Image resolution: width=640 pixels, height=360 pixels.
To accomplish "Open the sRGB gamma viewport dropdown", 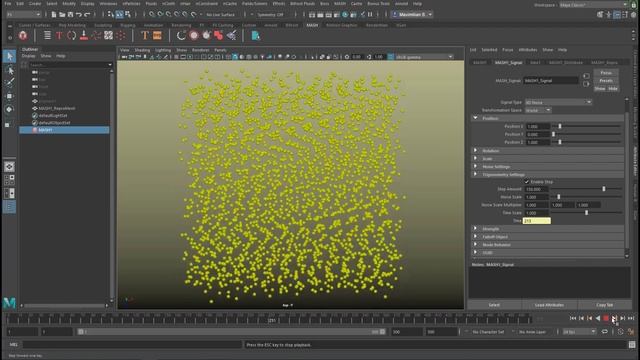I will [x=424, y=57].
